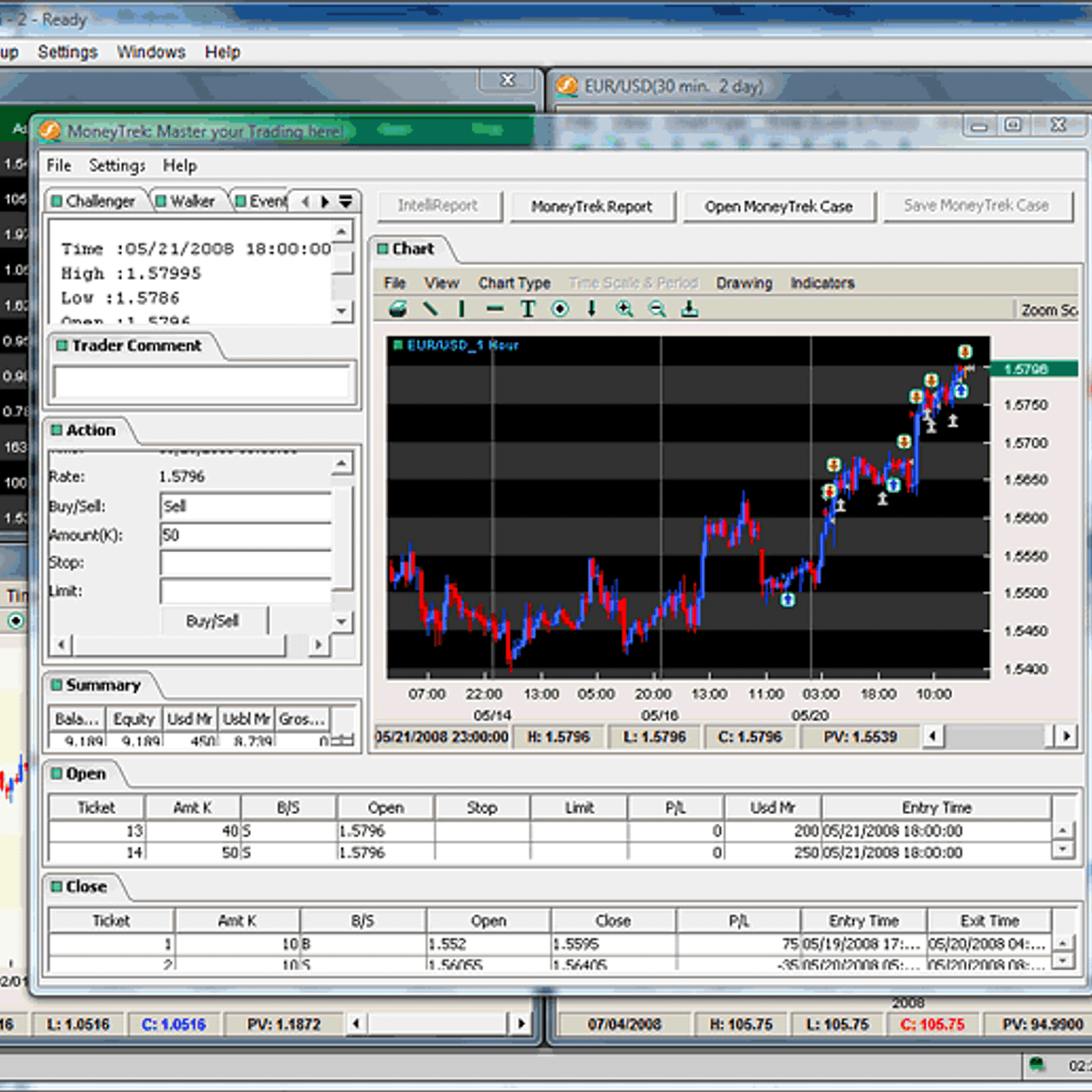Open MoneyTrek File menu
This screenshot has width=1092, height=1092.
click(59, 166)
